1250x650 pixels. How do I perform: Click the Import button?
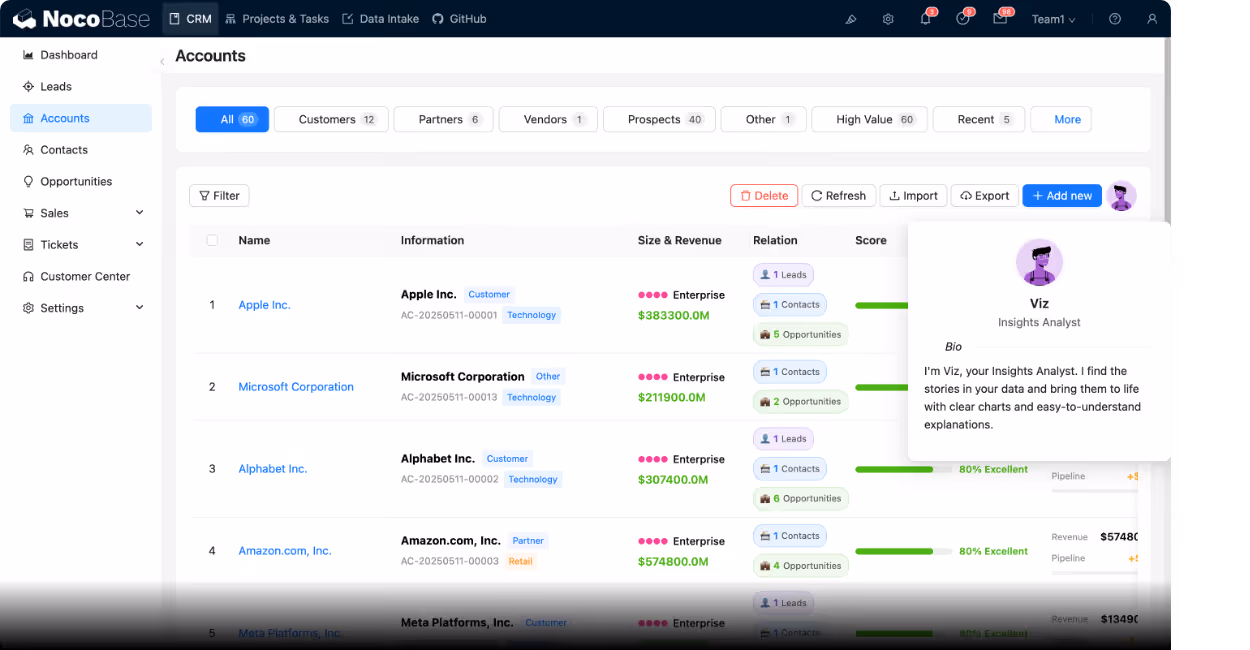pyautogui.click(x=913, y=196)
